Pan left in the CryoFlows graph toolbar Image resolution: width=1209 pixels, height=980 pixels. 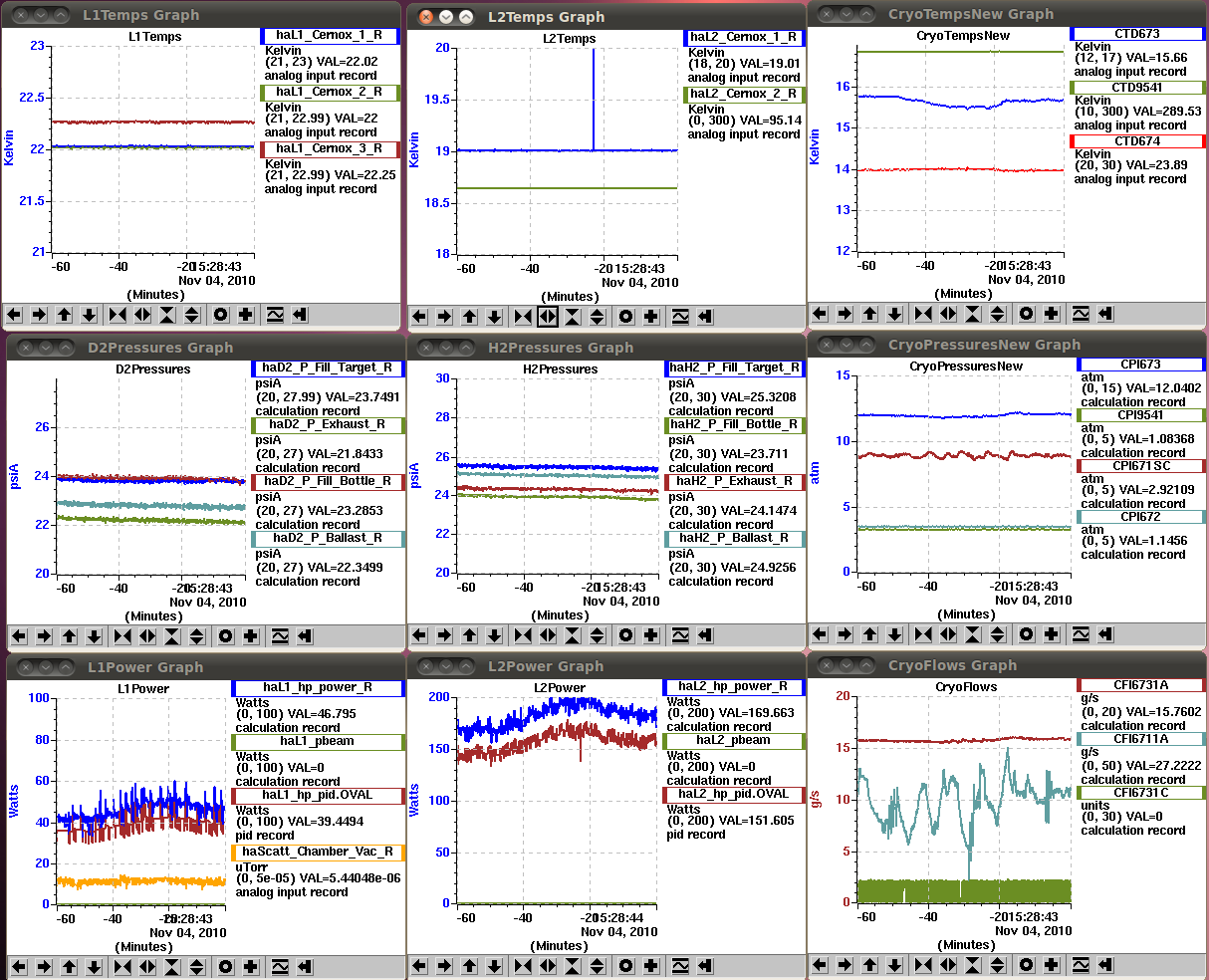[820, 964]
